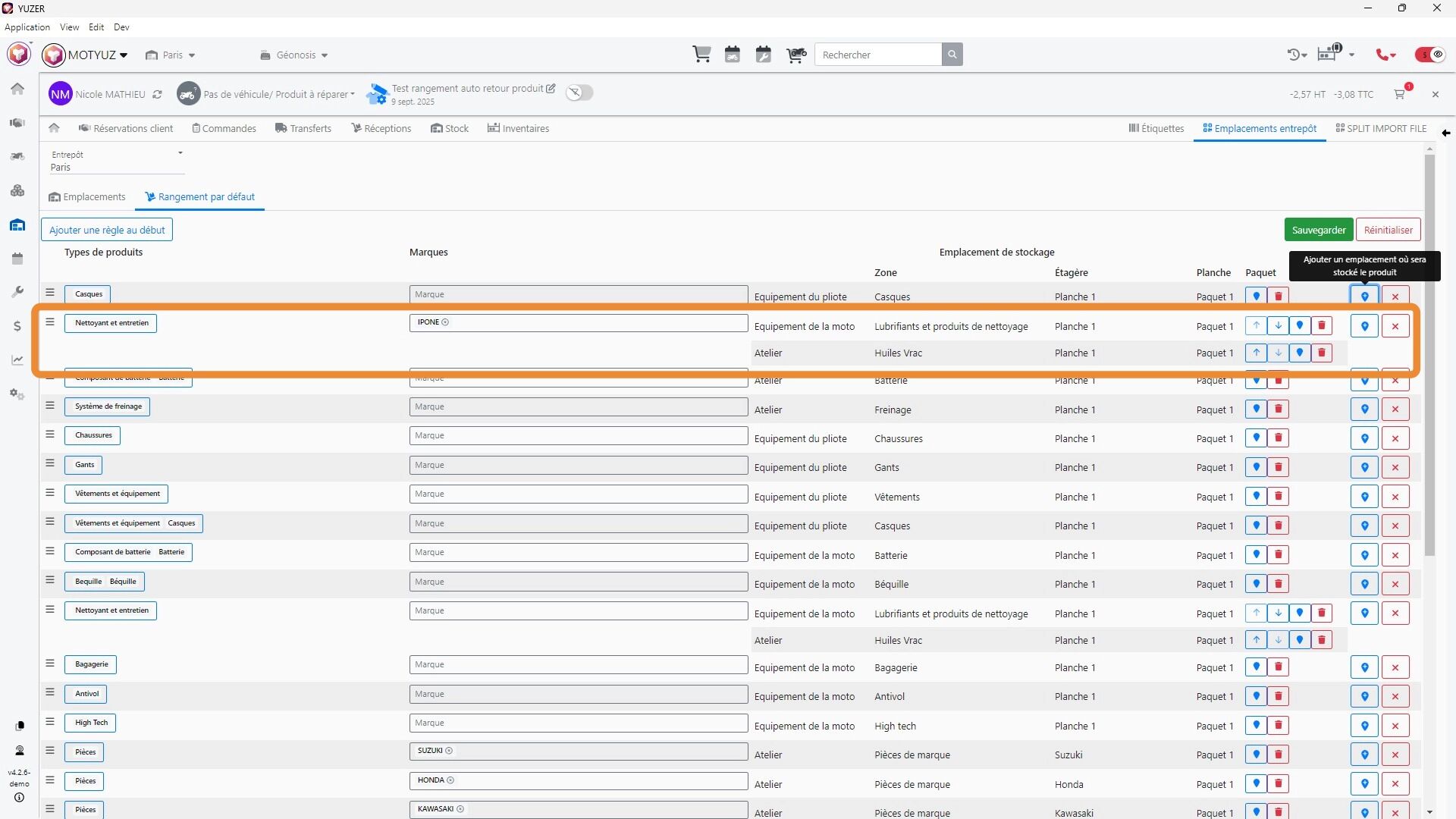Toggle the switch next to Test rangement
1456x819 pixels.
[579, 93]
